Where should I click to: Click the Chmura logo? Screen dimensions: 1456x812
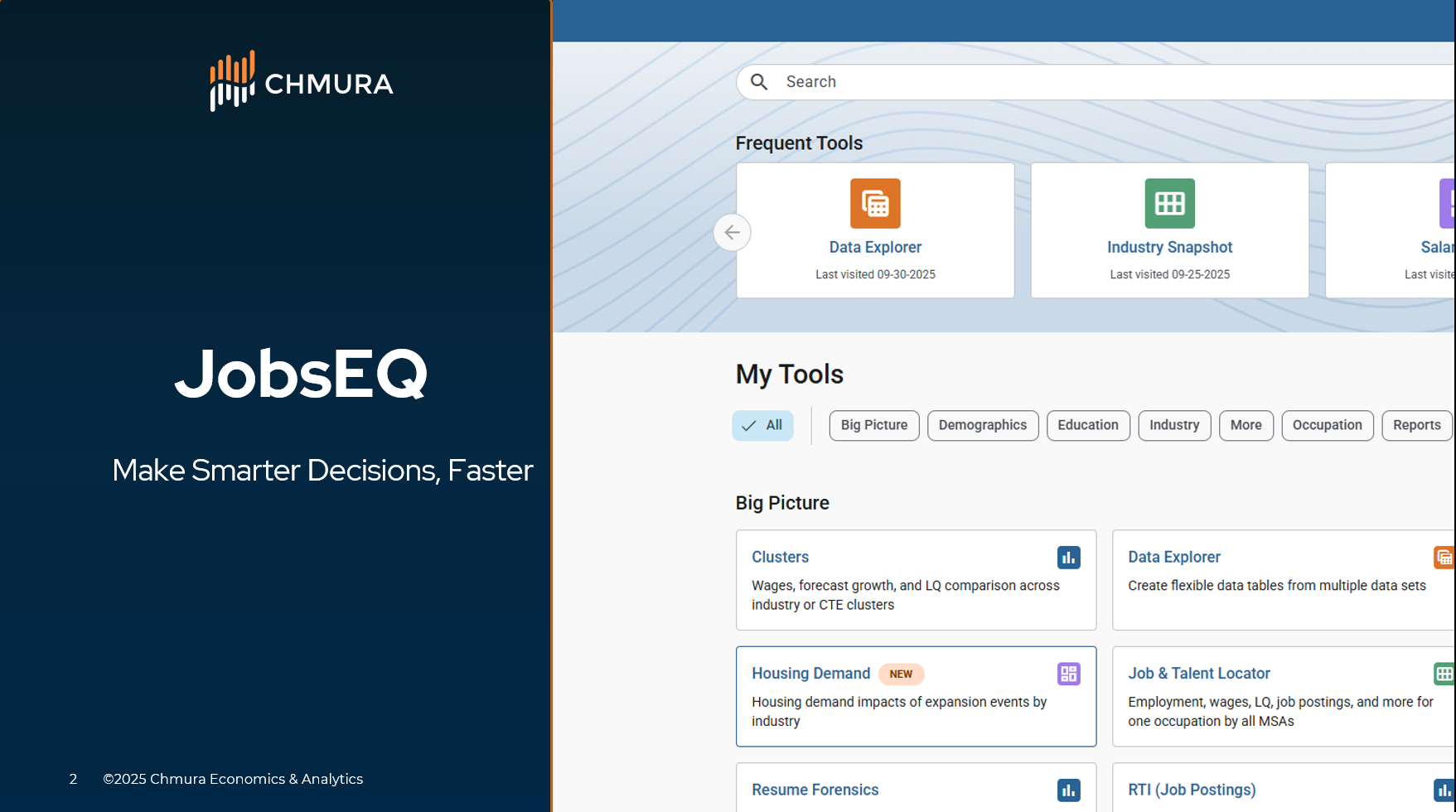(300, 80)
